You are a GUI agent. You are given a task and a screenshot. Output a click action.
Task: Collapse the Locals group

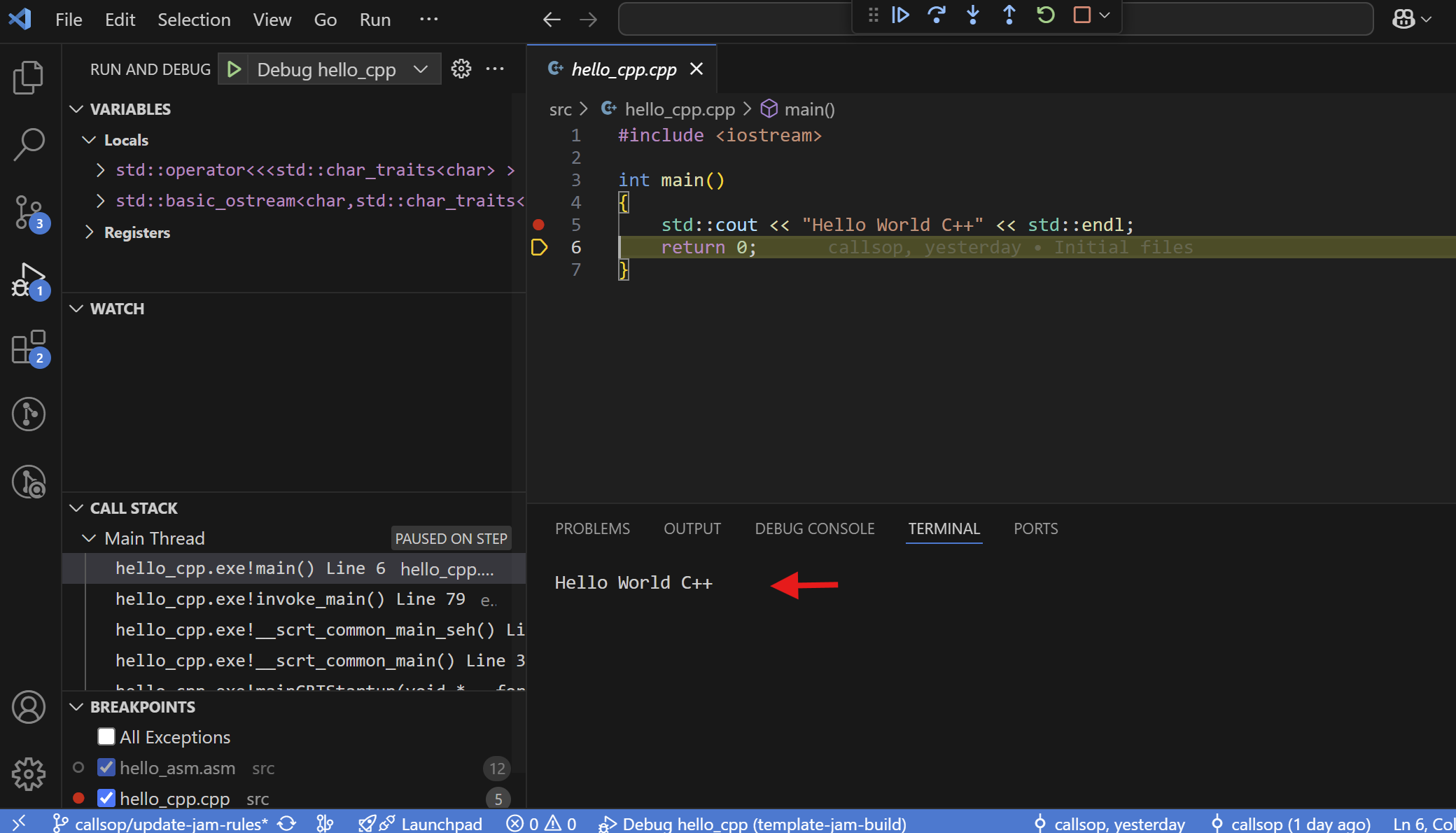tap(89, 140)
